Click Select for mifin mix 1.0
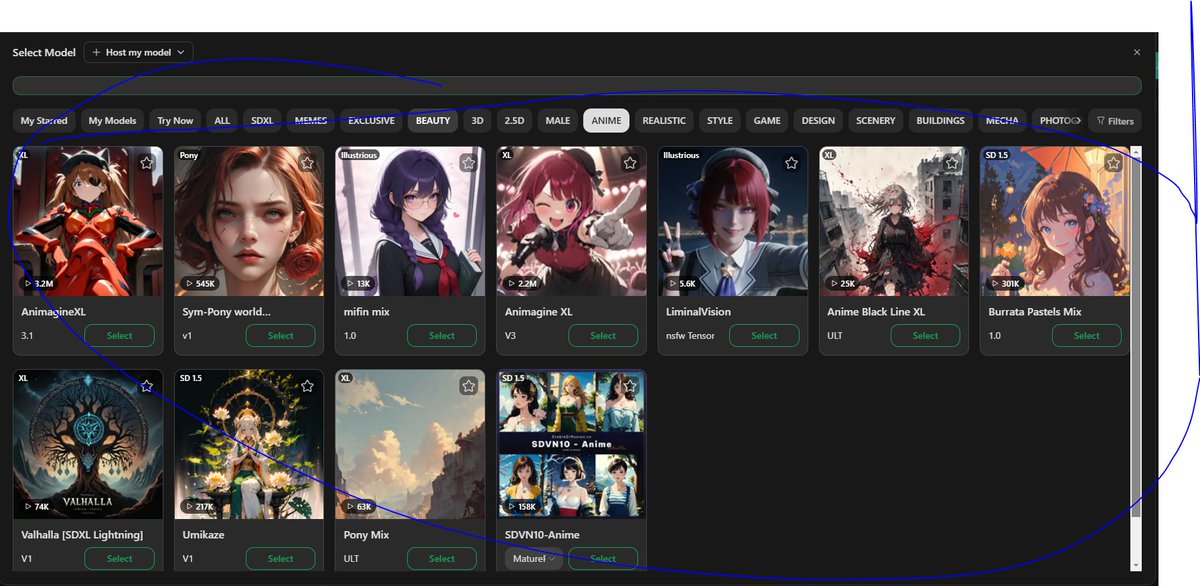The width and height of the screenshot is (1200, 586). tap(442, 336)
